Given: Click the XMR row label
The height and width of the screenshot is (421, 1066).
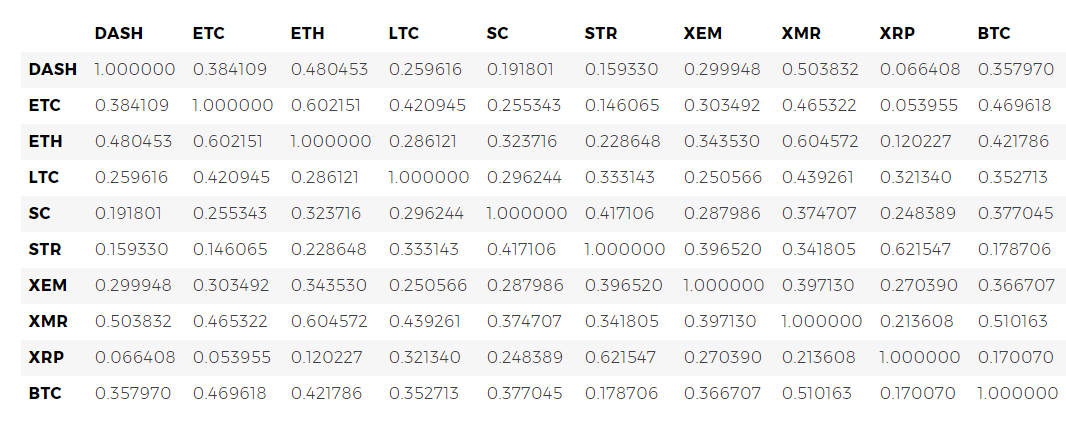Looking at the screenshot, I should 48,321.
